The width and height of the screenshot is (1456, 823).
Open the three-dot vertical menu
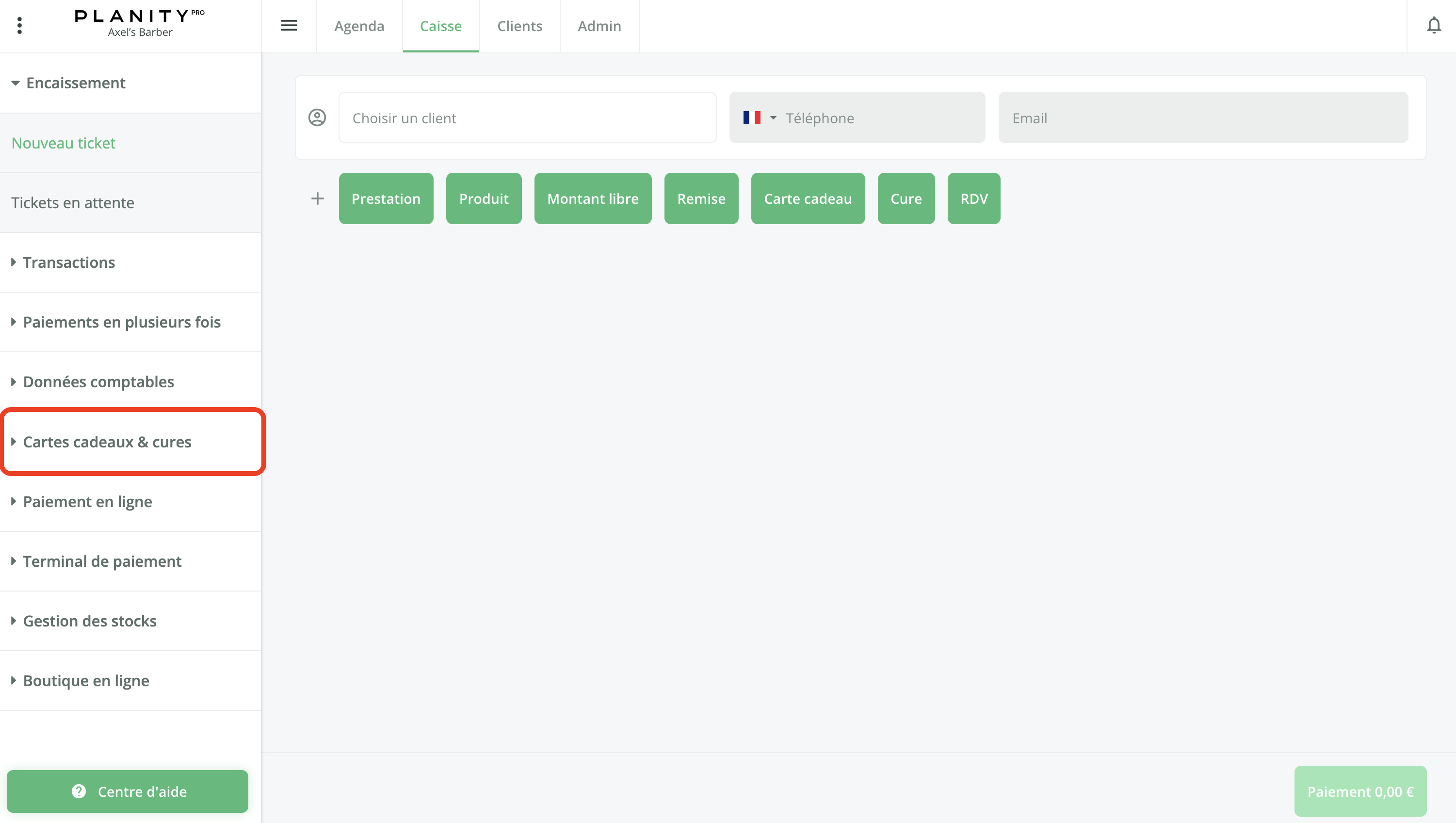pos(20,25)
